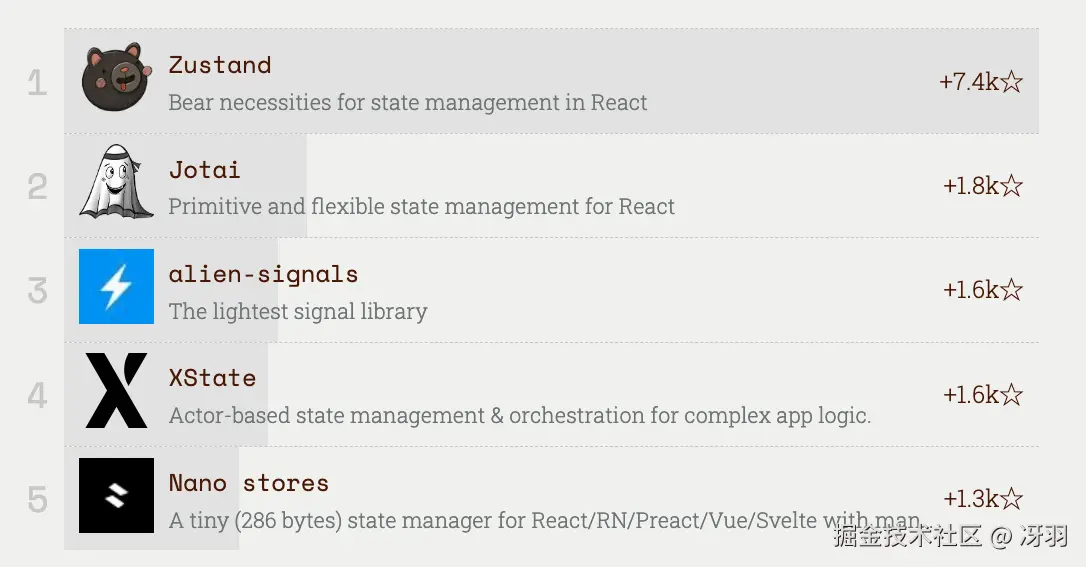
Task: Click Jotai's +1.8k star count
Action: [x=983, y=186]
